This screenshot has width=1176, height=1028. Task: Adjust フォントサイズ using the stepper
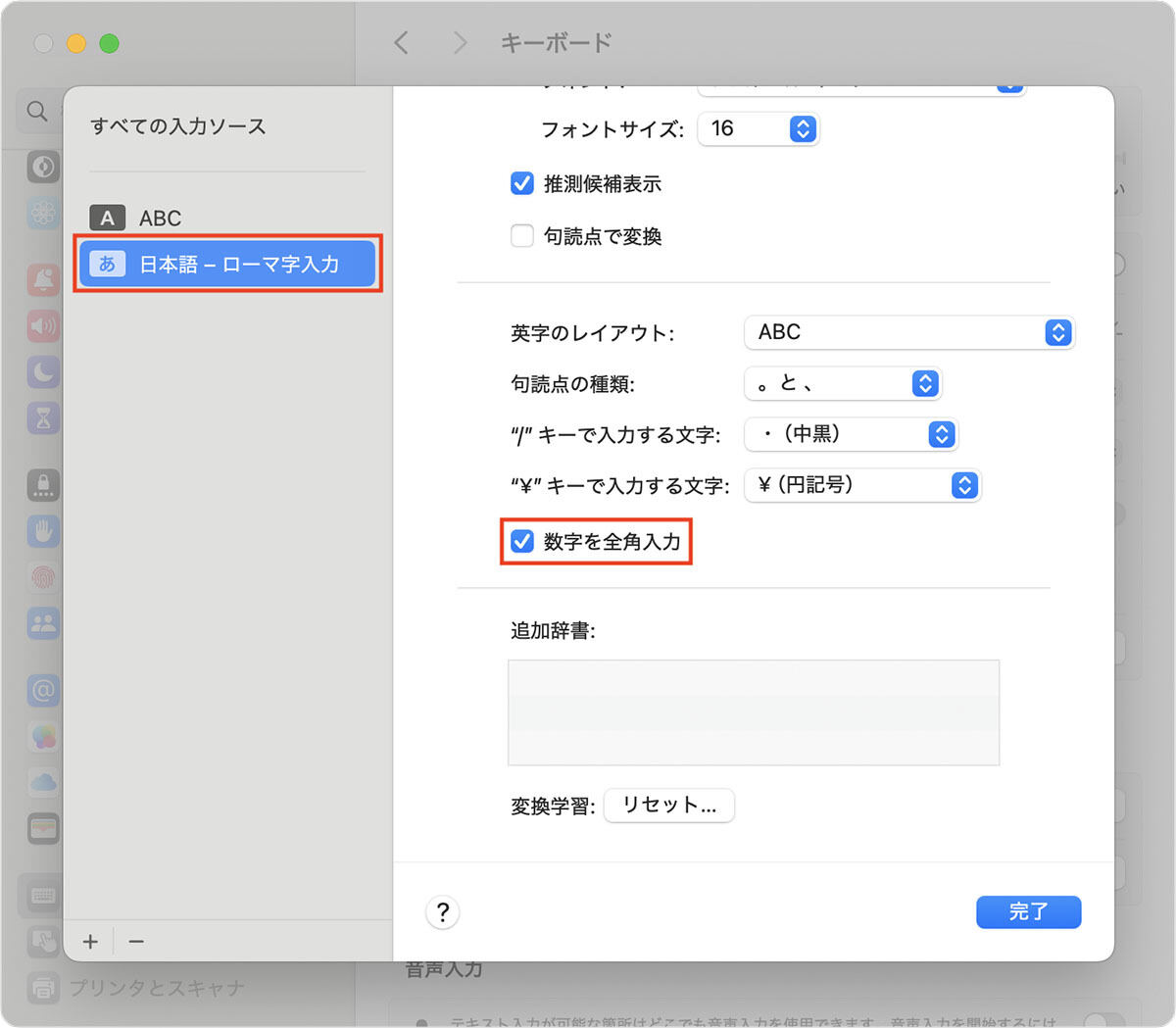pyautogui.click(x=803, y=128)
